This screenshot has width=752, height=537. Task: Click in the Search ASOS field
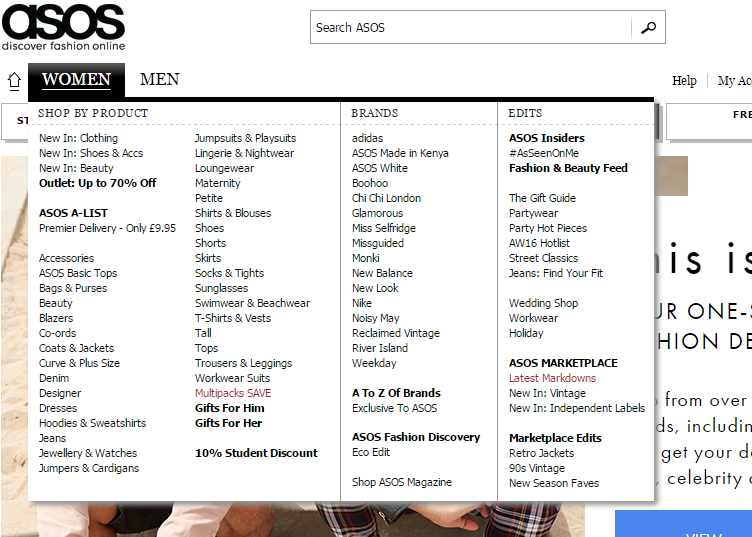click(471, 28)
